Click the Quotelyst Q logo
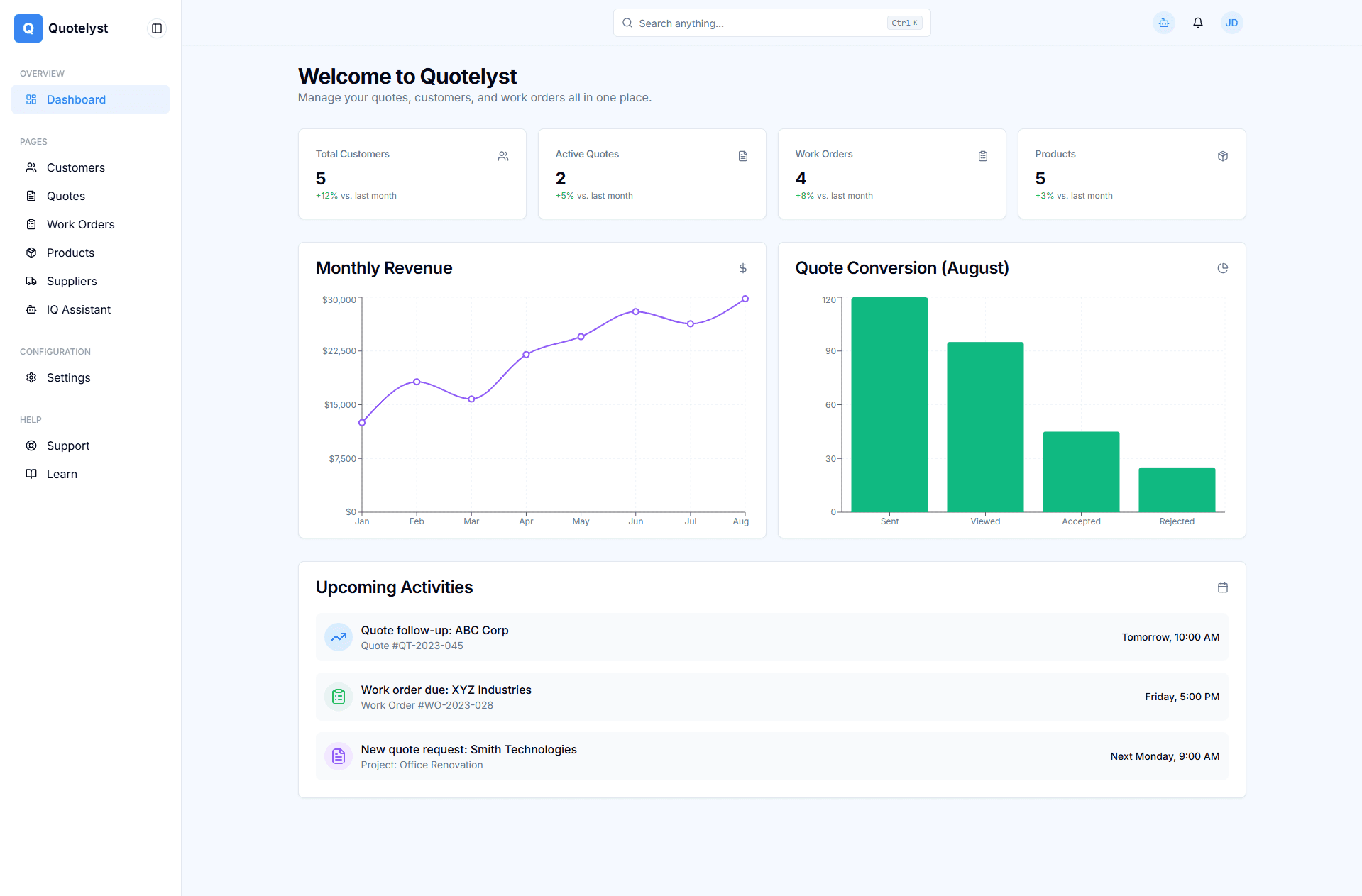The width and height of the screenshot is (1362, 896). 28,28
